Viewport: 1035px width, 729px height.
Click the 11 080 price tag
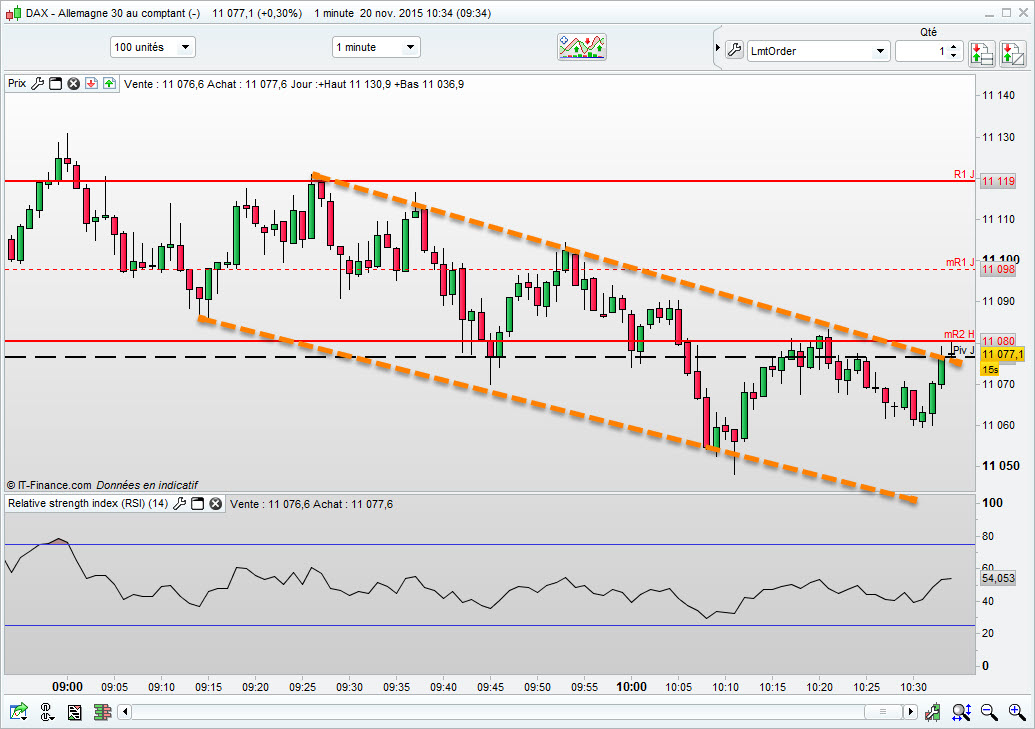[x=998, y=341]
